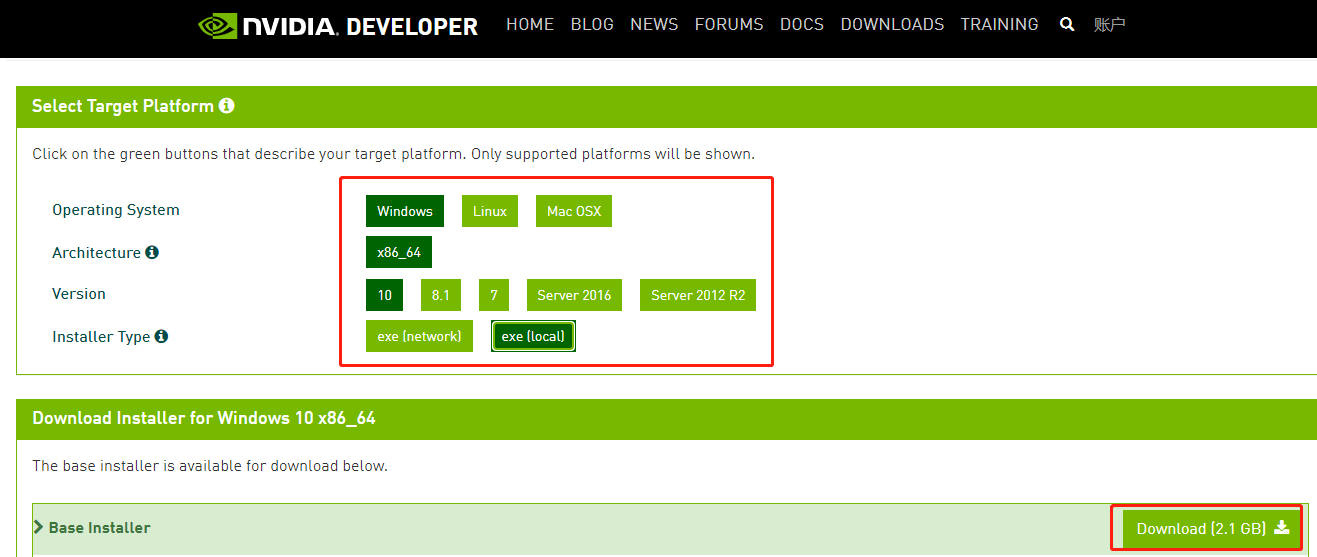Click the Installer Type label text
Image resolution: width=1317 pixels, height=557 pixels.
coord(101,337)
